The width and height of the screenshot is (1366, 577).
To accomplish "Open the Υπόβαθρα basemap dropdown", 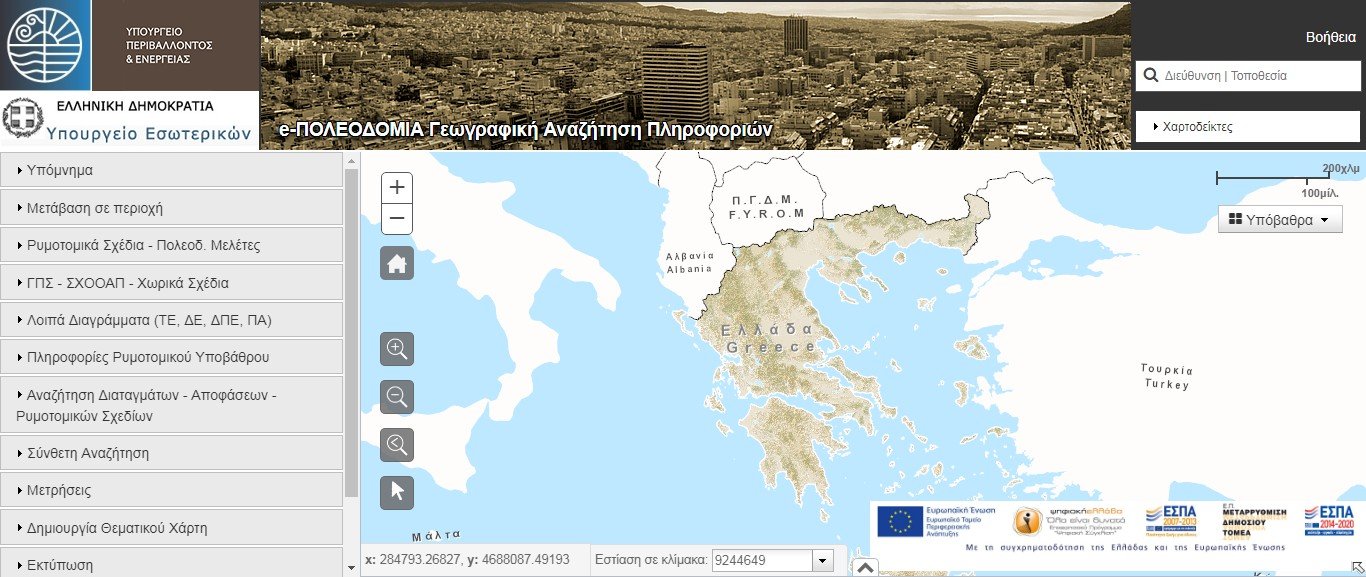I will [1279, 220].
